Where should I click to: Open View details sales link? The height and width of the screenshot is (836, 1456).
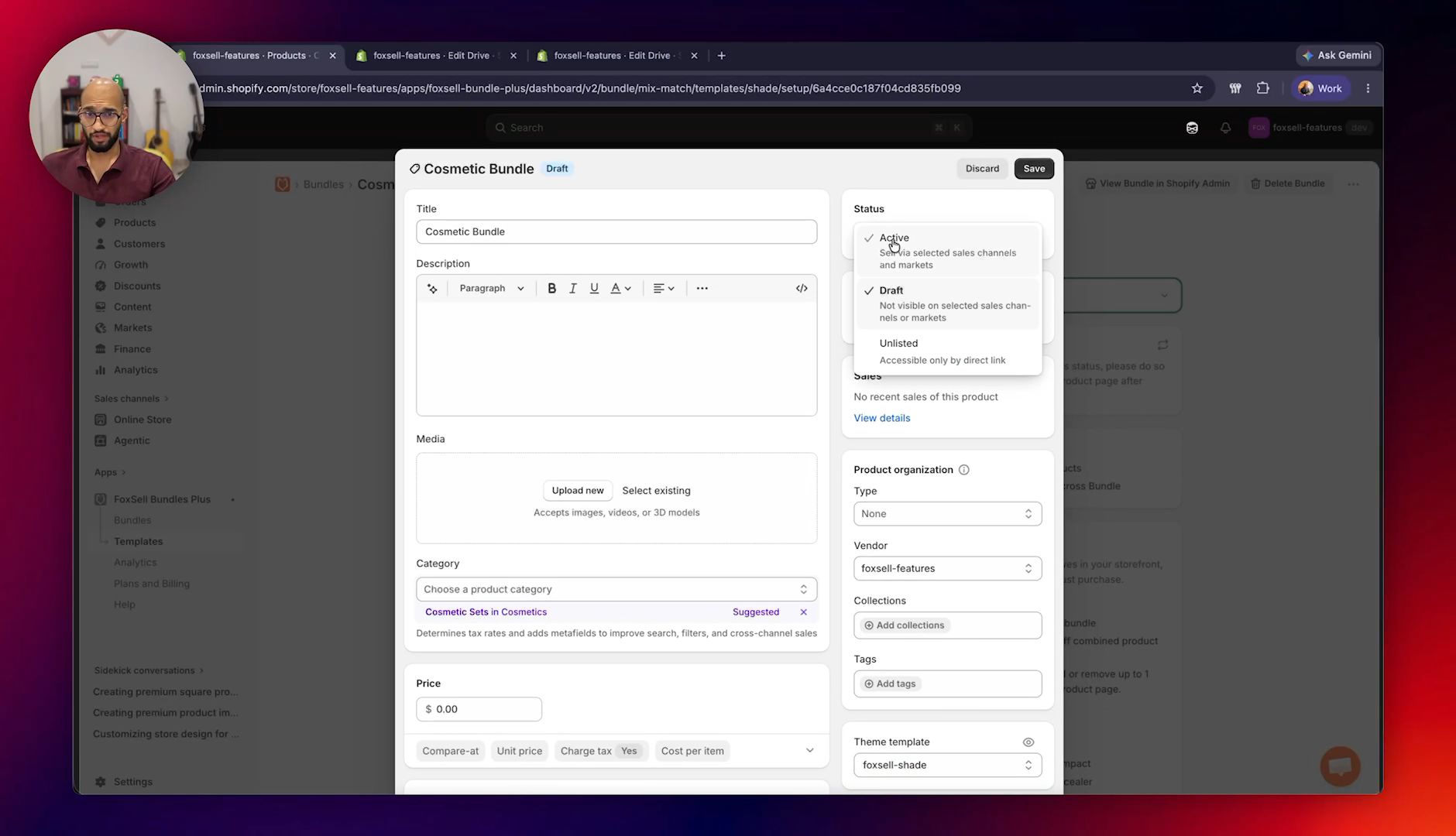point(882,418)
